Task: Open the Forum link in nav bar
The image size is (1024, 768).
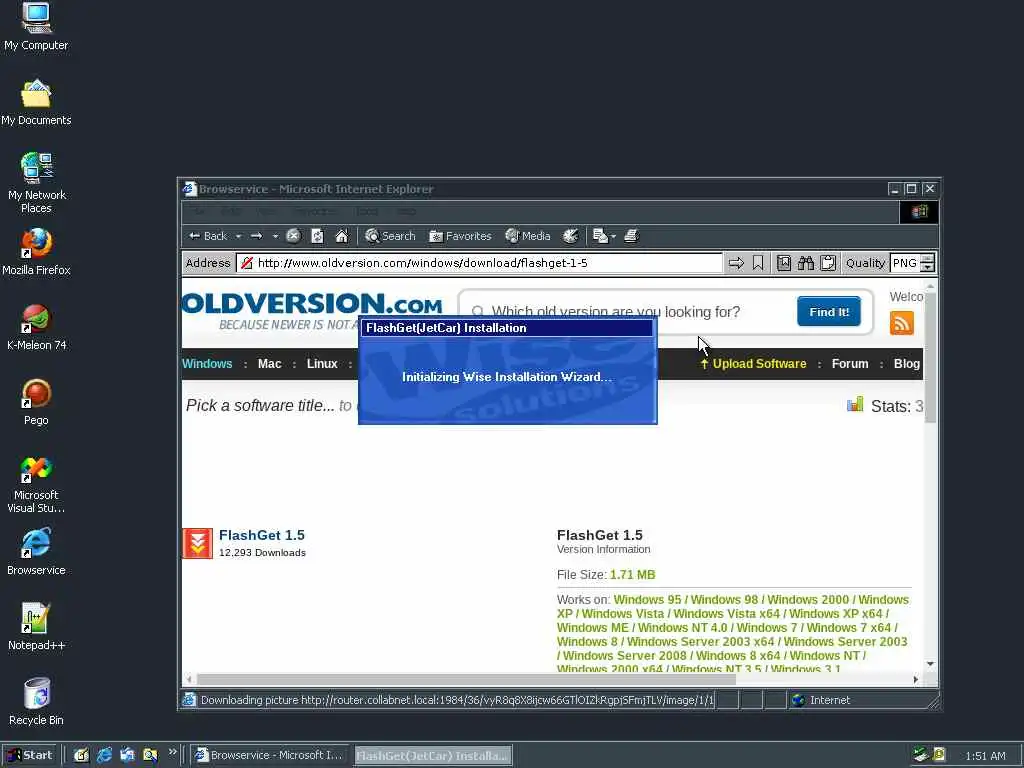Action: 850,364
